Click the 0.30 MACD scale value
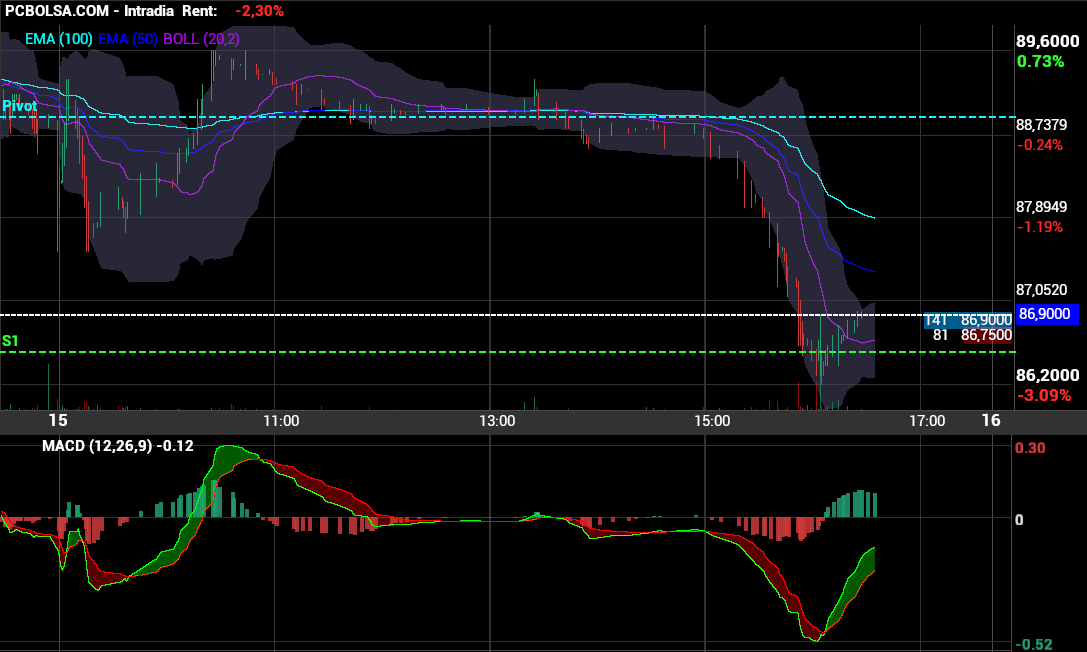Image resolution: width=1087 pixels, height=652 pixels. (1029, 448)
